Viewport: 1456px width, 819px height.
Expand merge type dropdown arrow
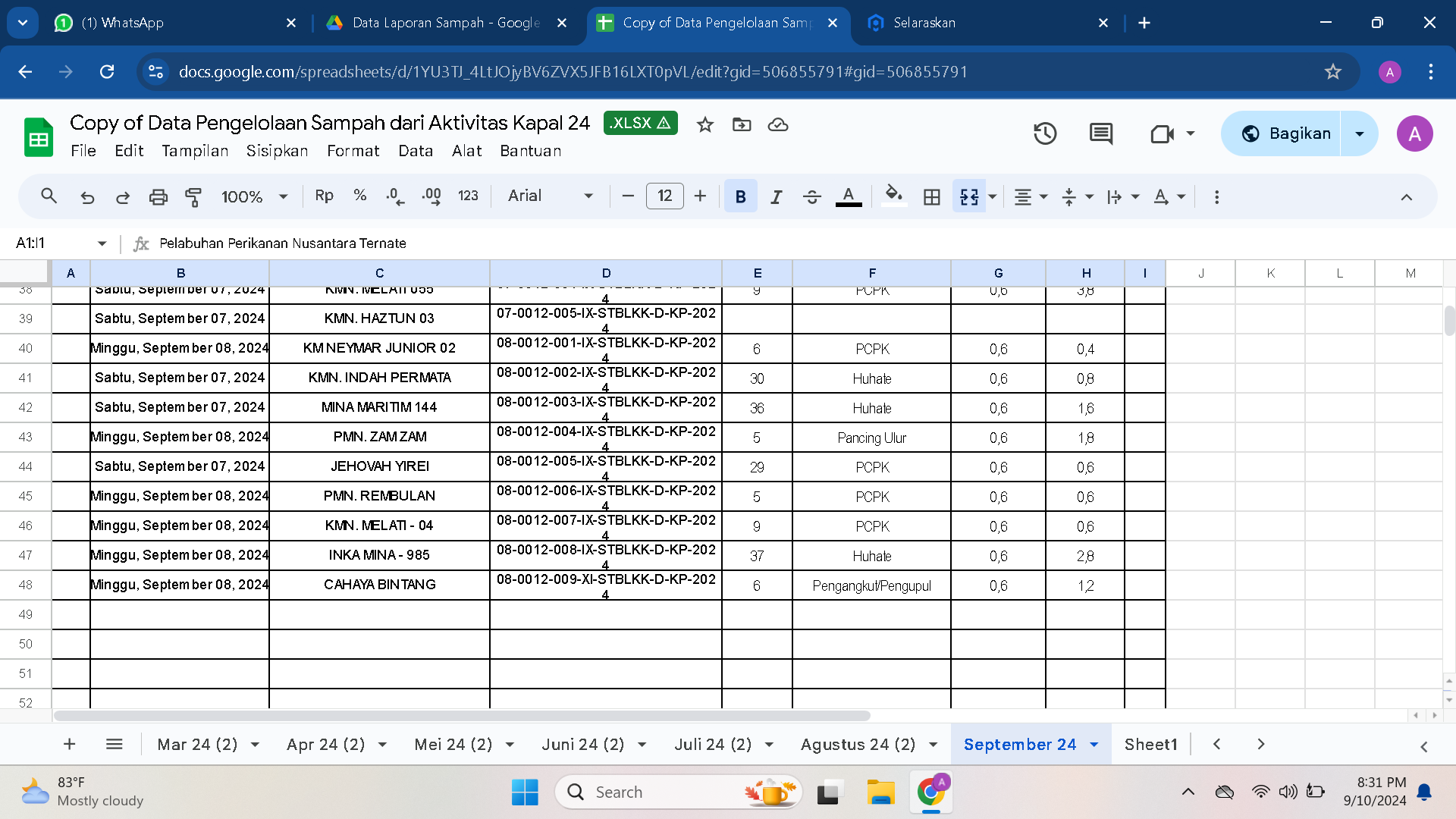point(992,196)
